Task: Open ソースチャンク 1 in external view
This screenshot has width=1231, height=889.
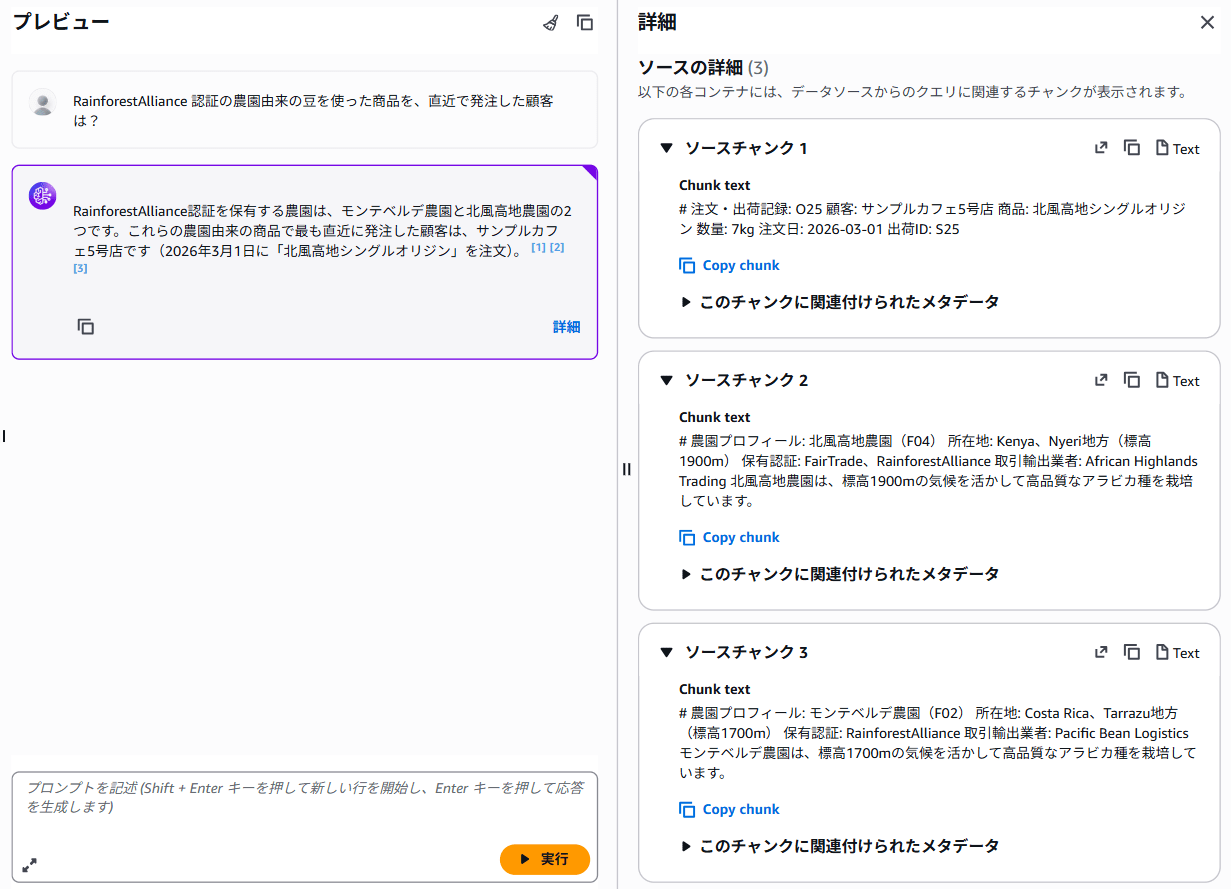Action: point(1101,148)
